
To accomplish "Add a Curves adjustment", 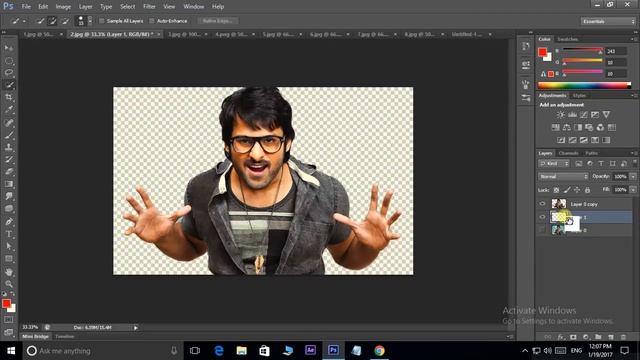I will click(584, 115).
